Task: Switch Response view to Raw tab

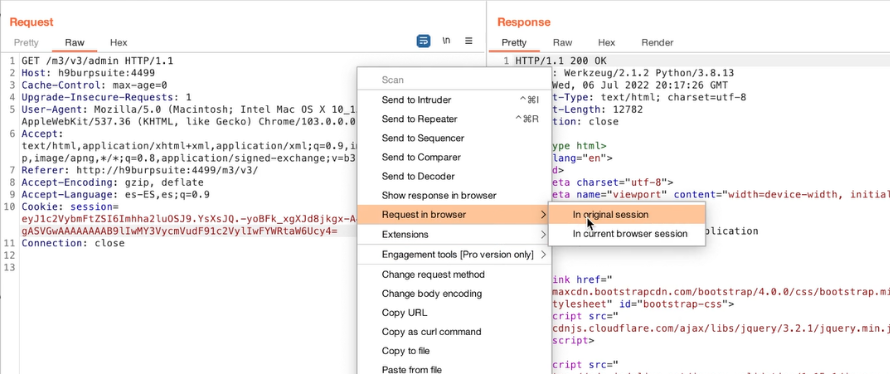Action: [x=562, y=43]
